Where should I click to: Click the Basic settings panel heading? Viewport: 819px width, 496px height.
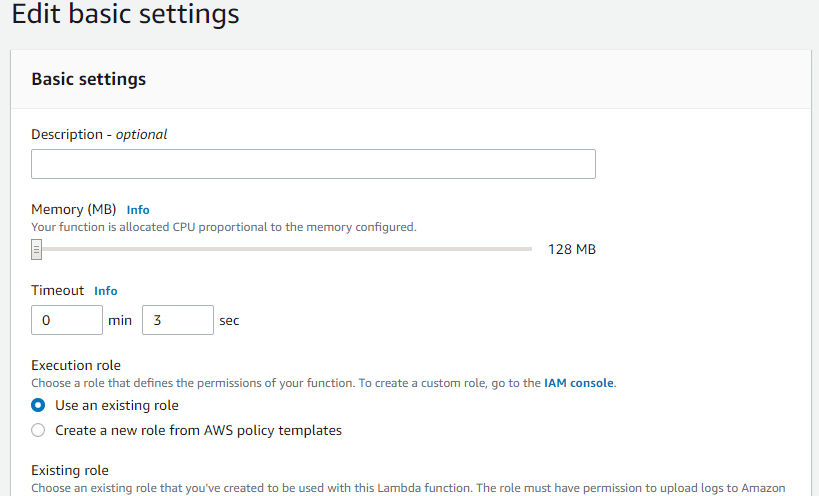coord(89,79)
